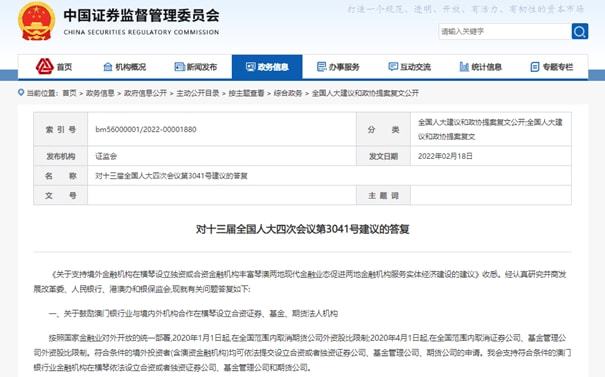Open the 按主题查看 breadcrumb link
Screen dimensions: 605x377
click(x=246, y=93)
